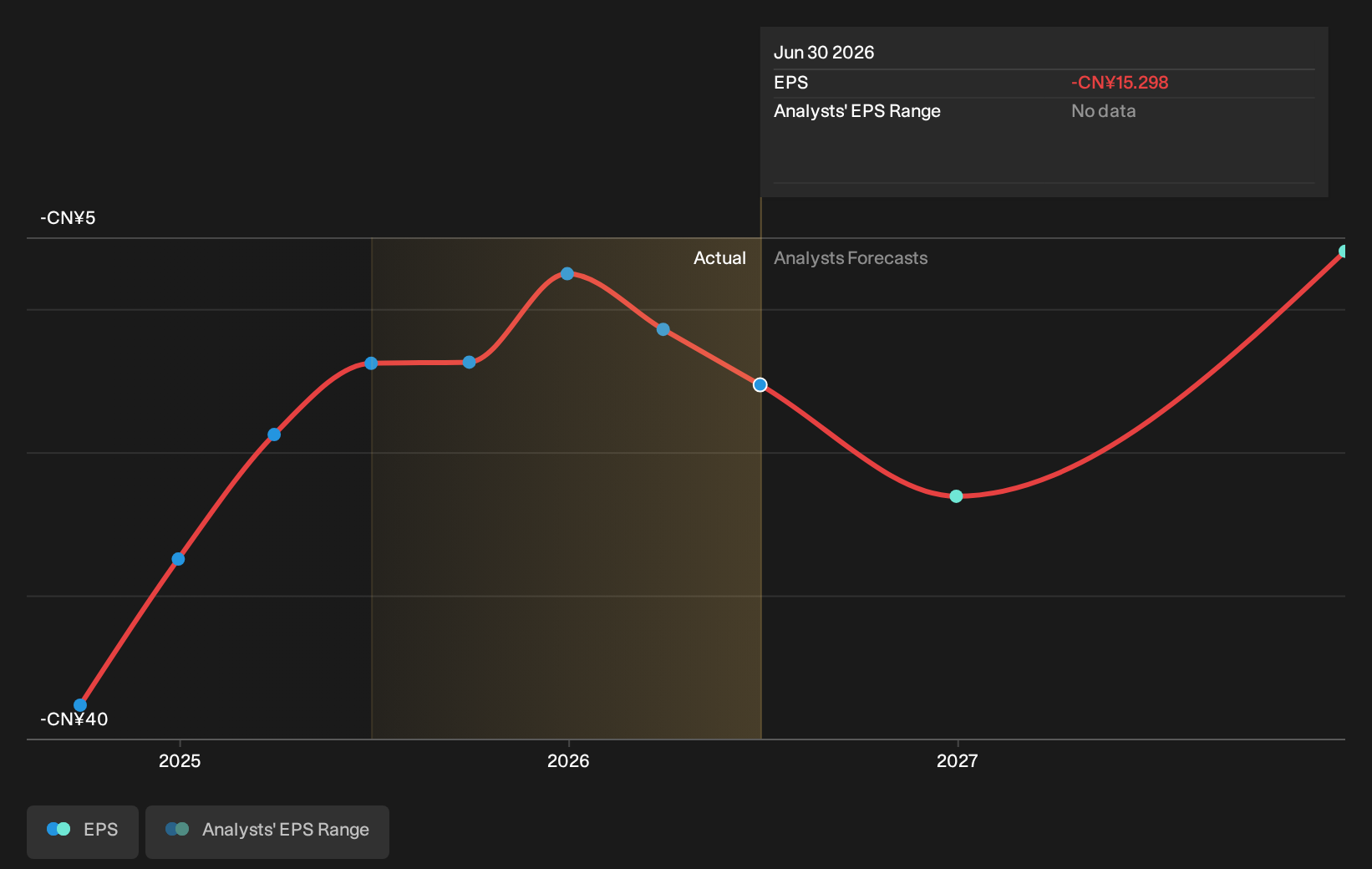Click the -CN¥5 y-axis label

(x=68, y=218)
